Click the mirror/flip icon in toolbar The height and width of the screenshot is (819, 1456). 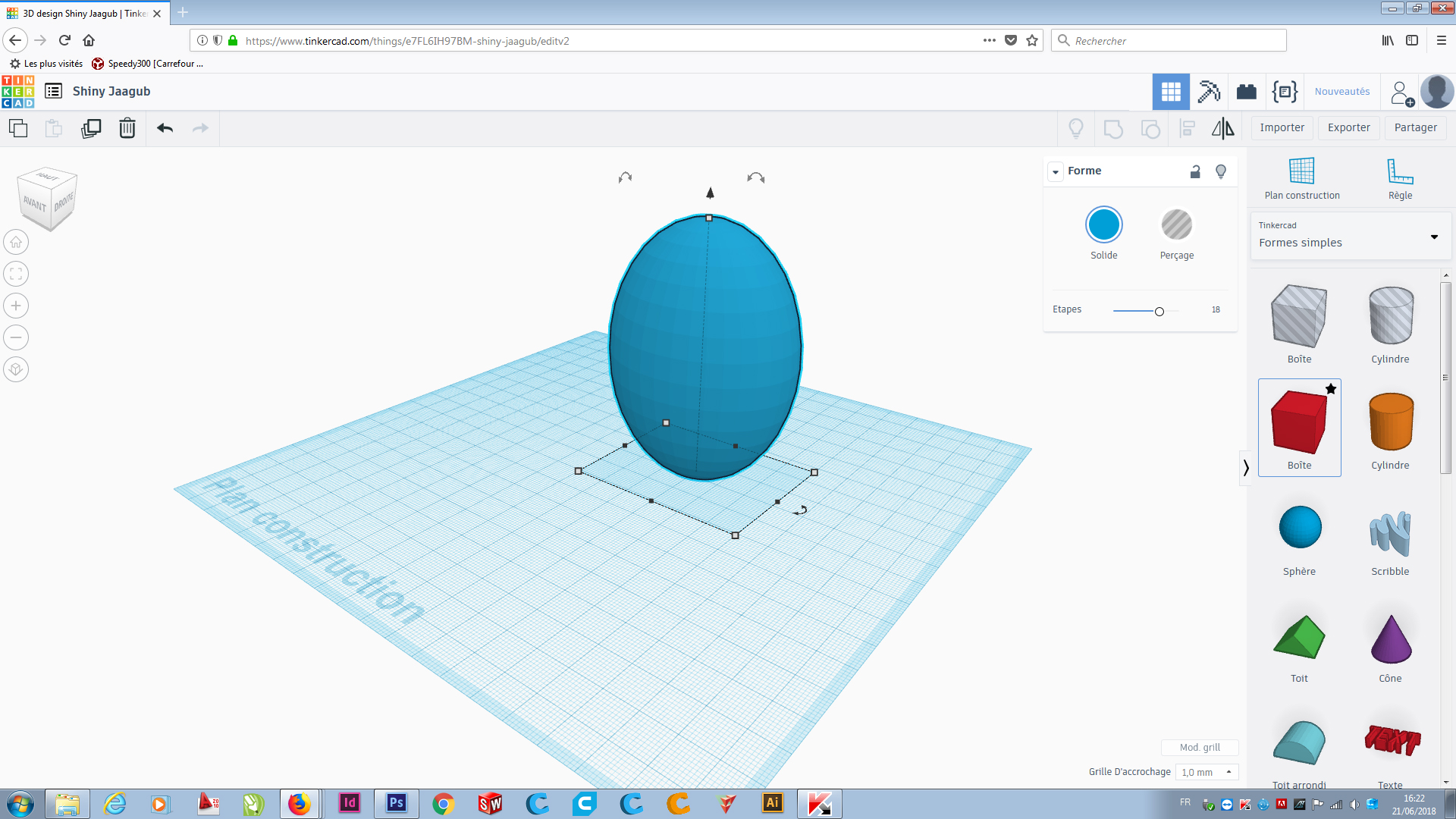point(1224,127)
